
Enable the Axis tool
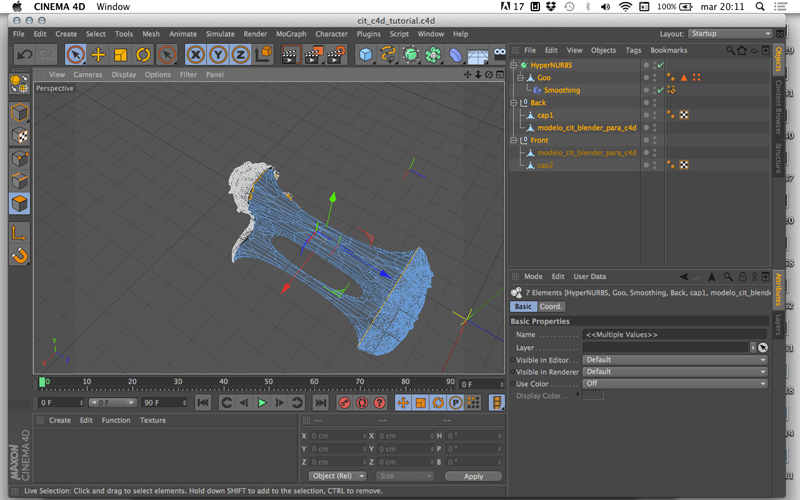coord(19,233)
